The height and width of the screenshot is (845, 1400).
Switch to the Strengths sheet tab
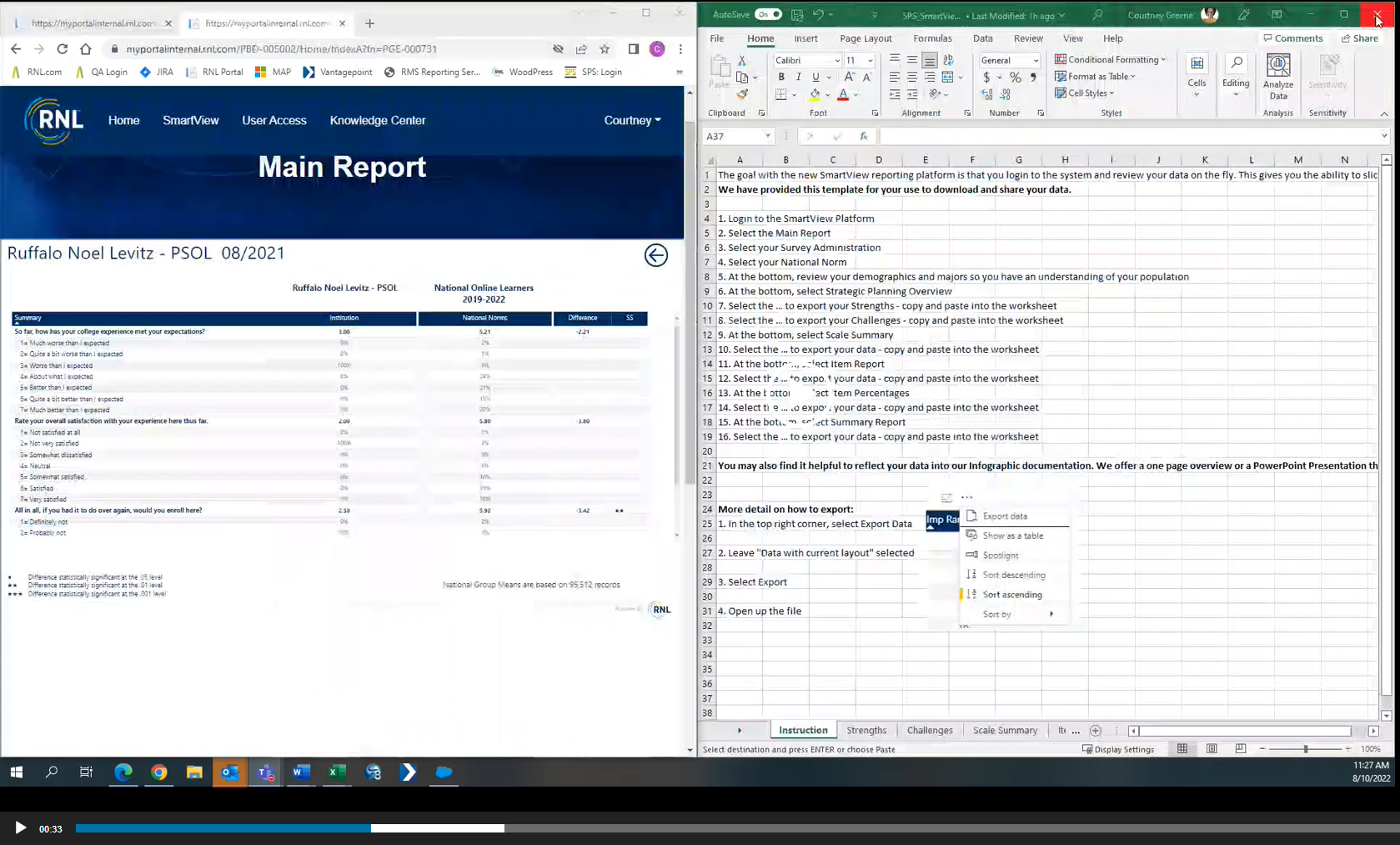[866, 730]
